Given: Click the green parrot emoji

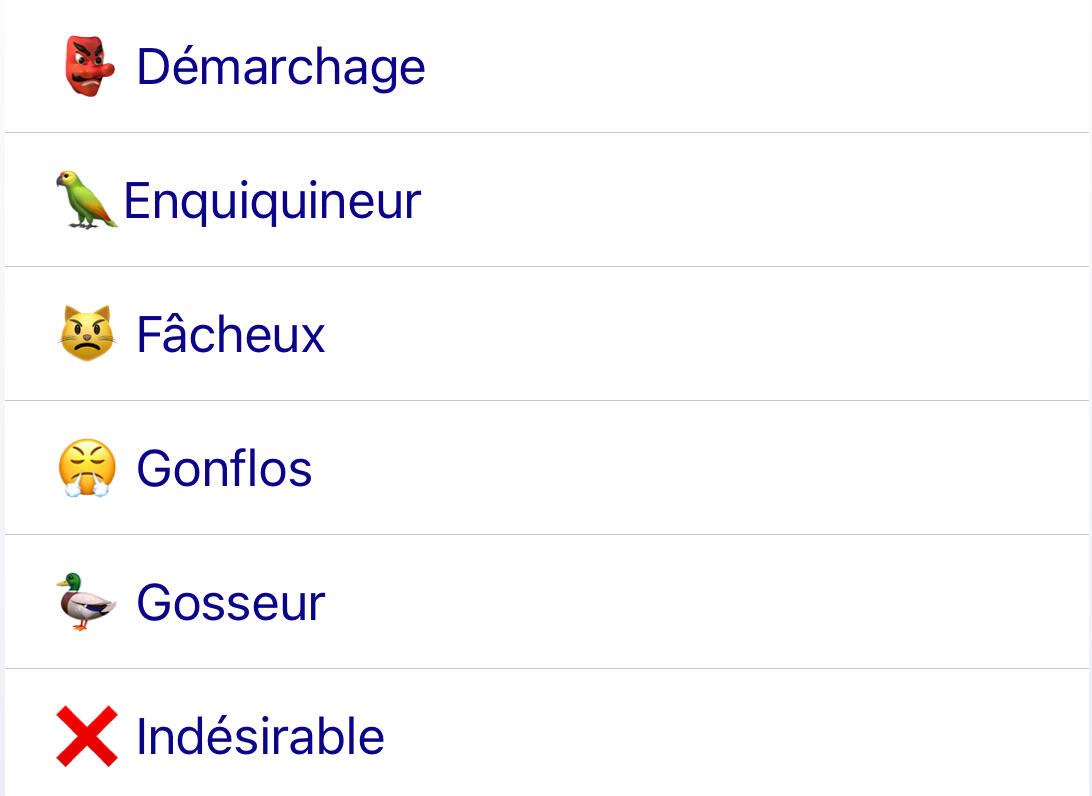Looking at the screenshot, I should (85, 200).
